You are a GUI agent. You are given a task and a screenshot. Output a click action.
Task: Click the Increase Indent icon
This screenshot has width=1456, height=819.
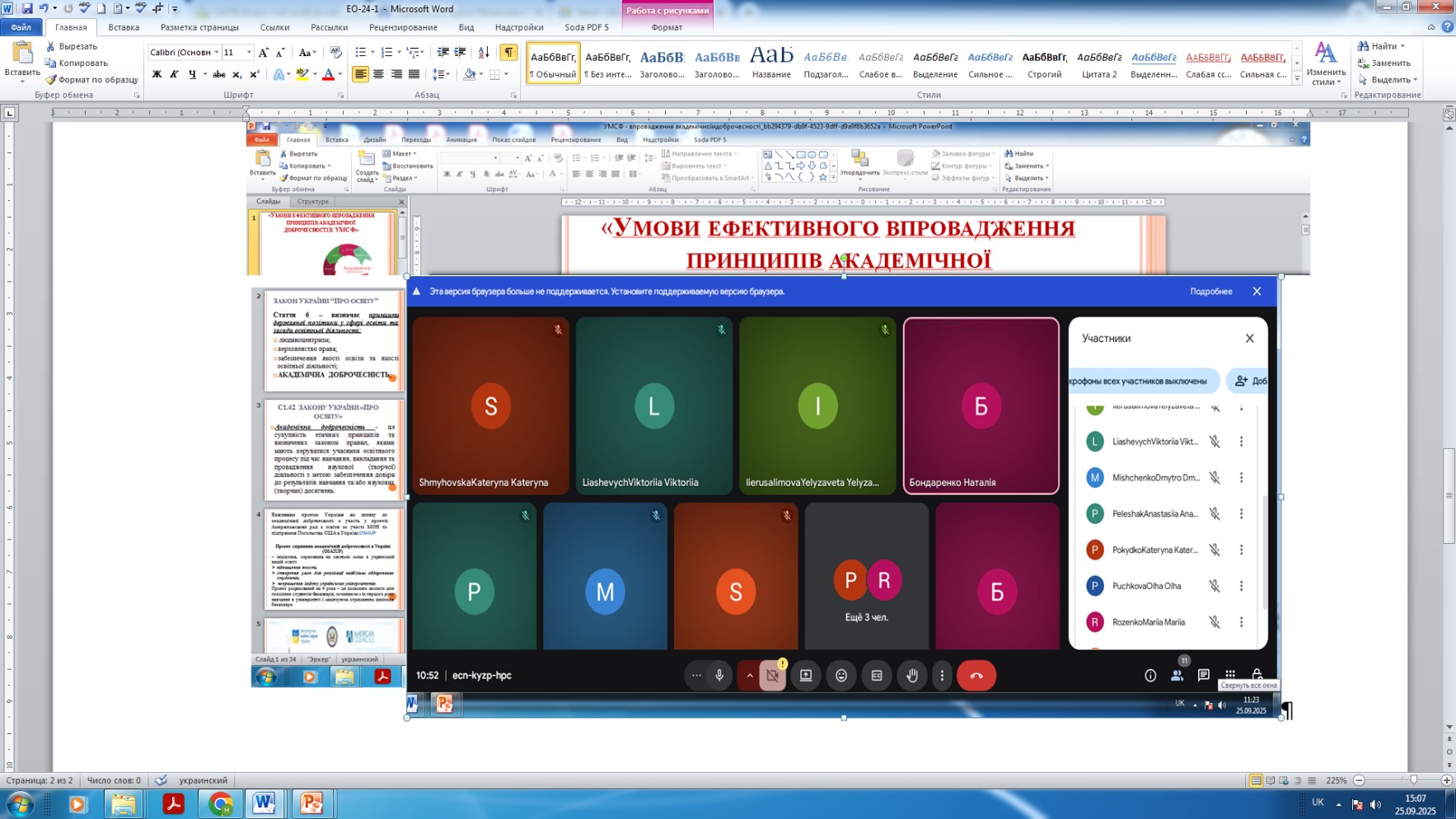pos(460,53)
